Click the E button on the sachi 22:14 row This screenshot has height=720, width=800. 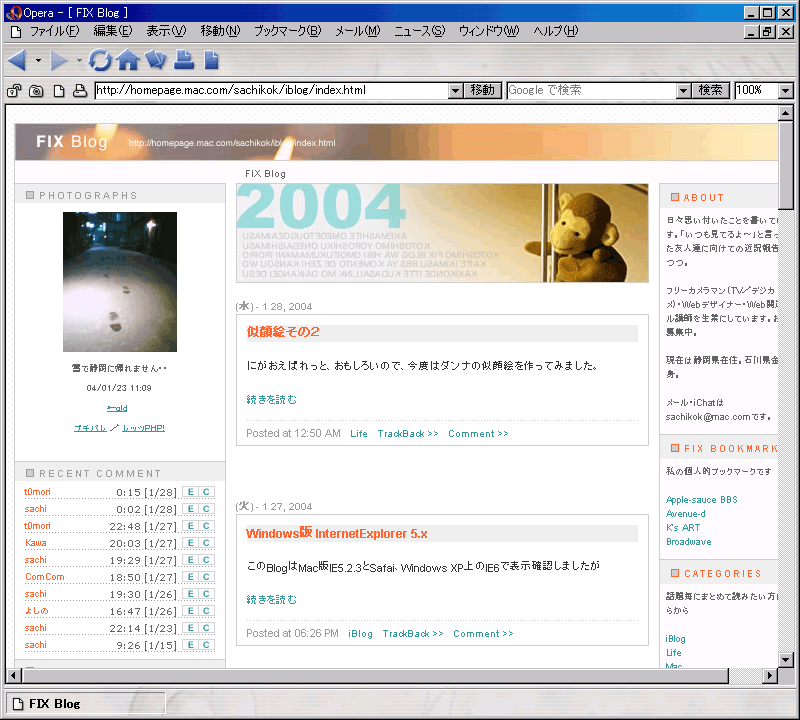pyautogui.click(x=191, y=628)
